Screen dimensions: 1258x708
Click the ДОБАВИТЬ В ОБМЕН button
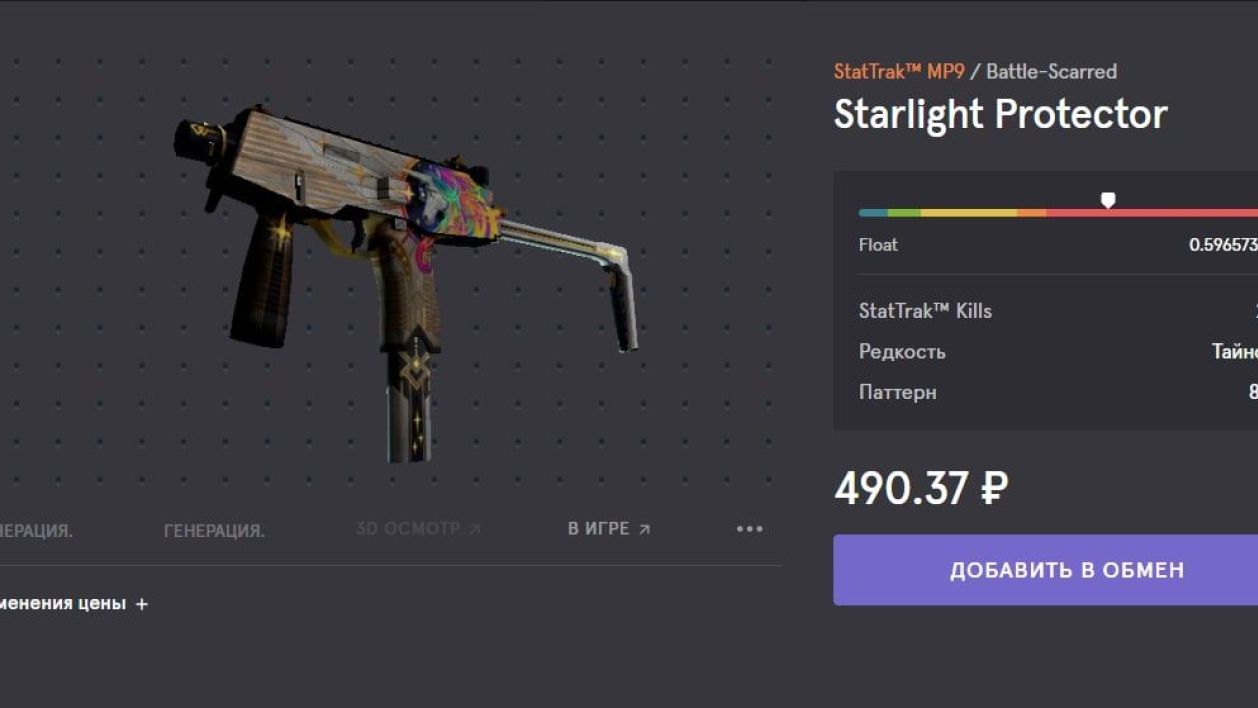[x=1046, y=570]
